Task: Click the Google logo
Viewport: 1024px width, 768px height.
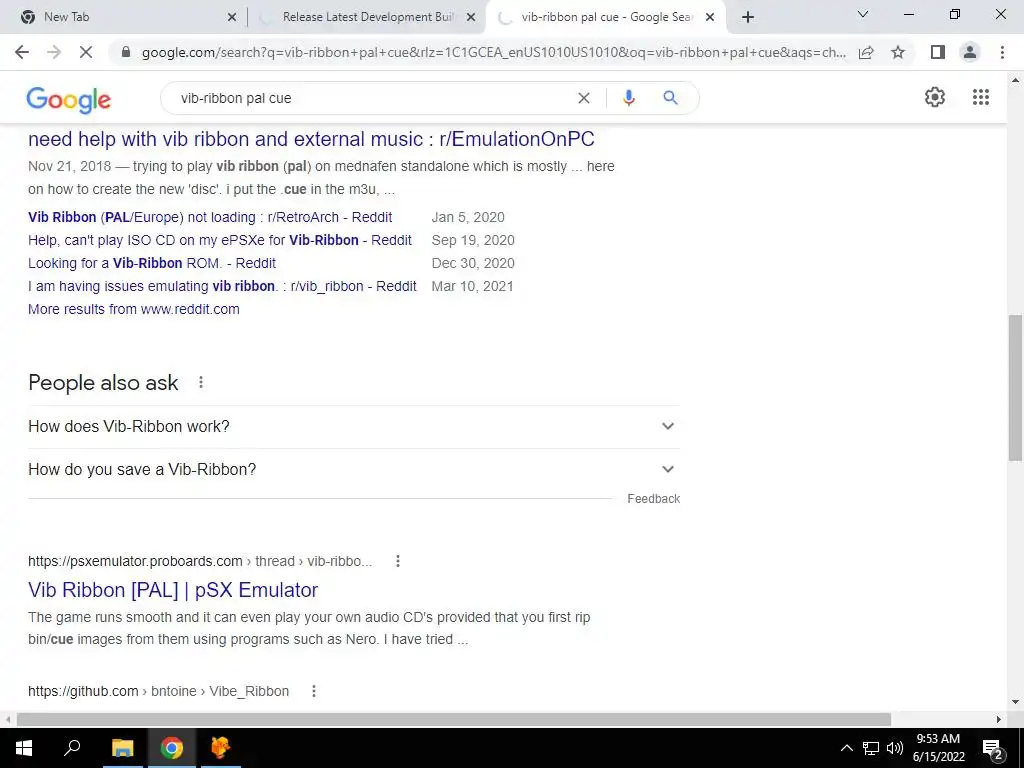Action: click(69, 99)
